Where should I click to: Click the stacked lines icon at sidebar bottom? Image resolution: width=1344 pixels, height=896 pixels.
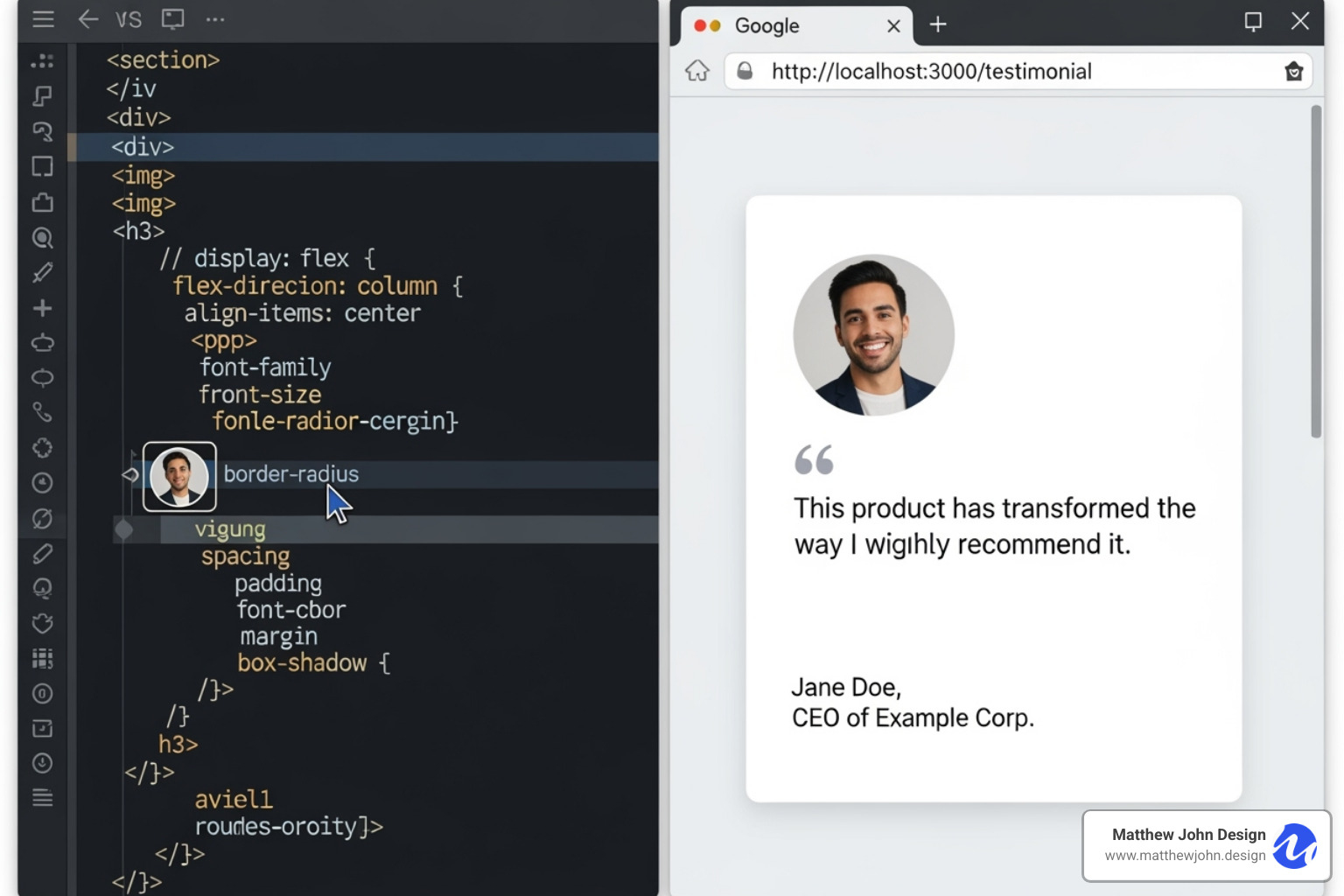click(42, 798)
